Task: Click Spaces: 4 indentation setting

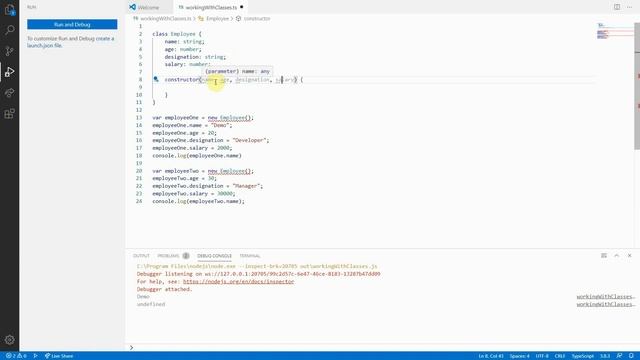Action: pos(520,356)
